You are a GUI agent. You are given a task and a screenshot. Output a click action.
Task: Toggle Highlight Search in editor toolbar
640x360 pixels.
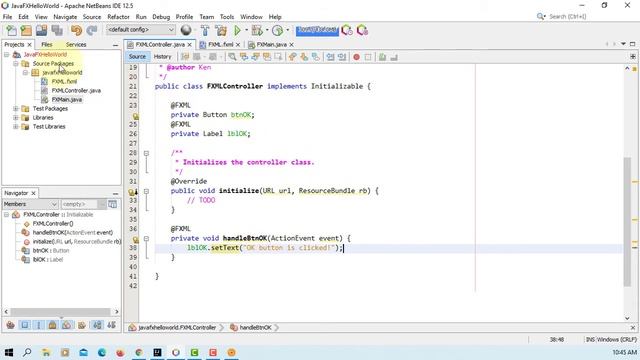pos(267,57)
